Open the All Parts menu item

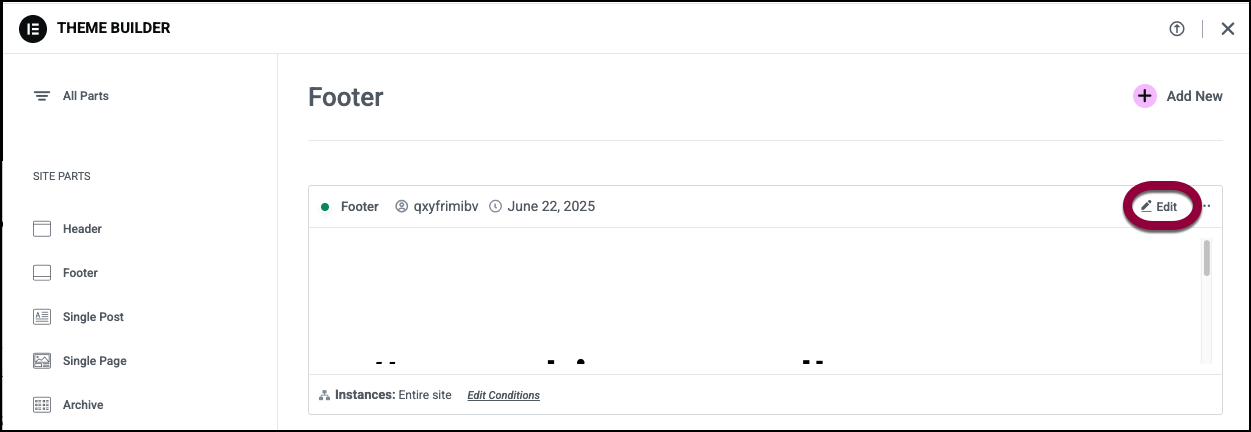pyautogui.click(x=86, y=96)
